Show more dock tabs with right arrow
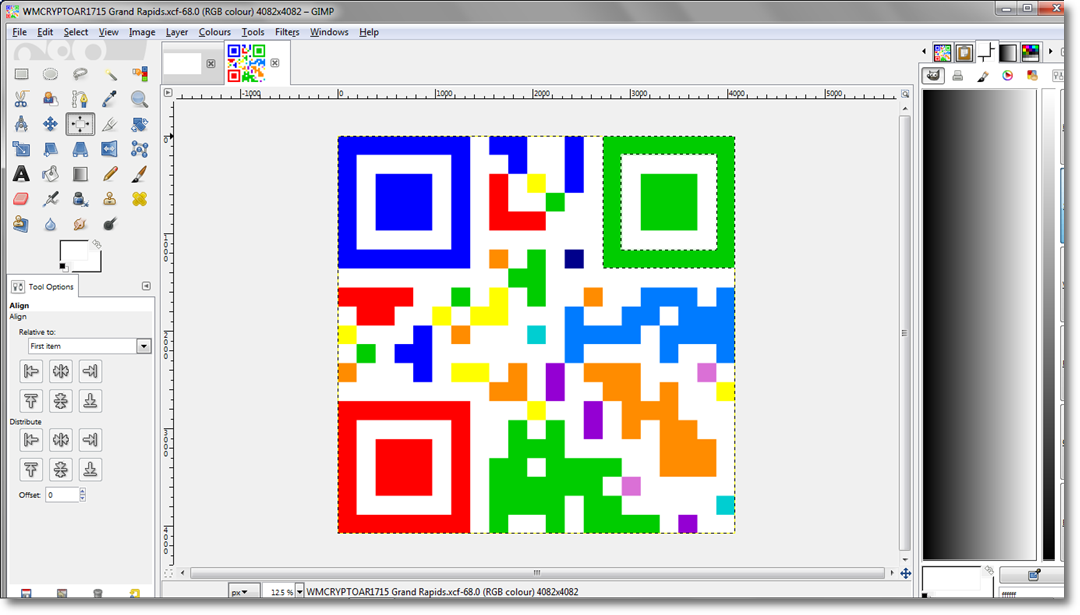This screenshot has width=1080, height=615. coord(1050,52)
